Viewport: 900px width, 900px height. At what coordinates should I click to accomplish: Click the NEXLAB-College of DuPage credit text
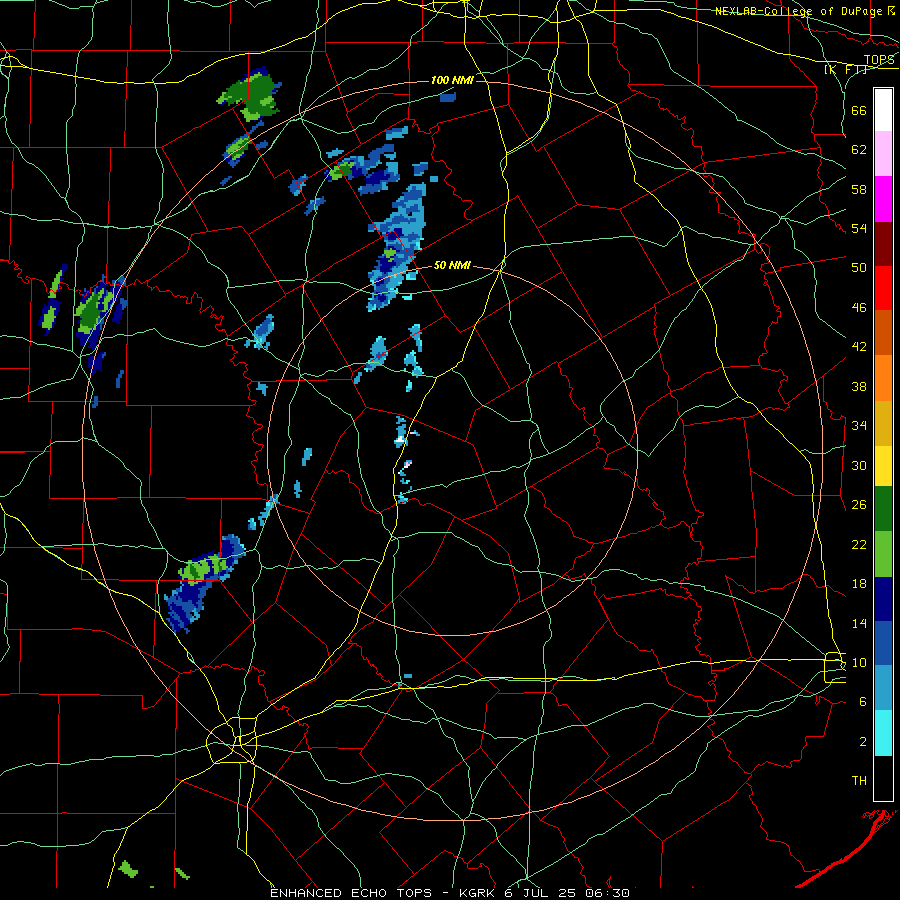tap(798, 11)
